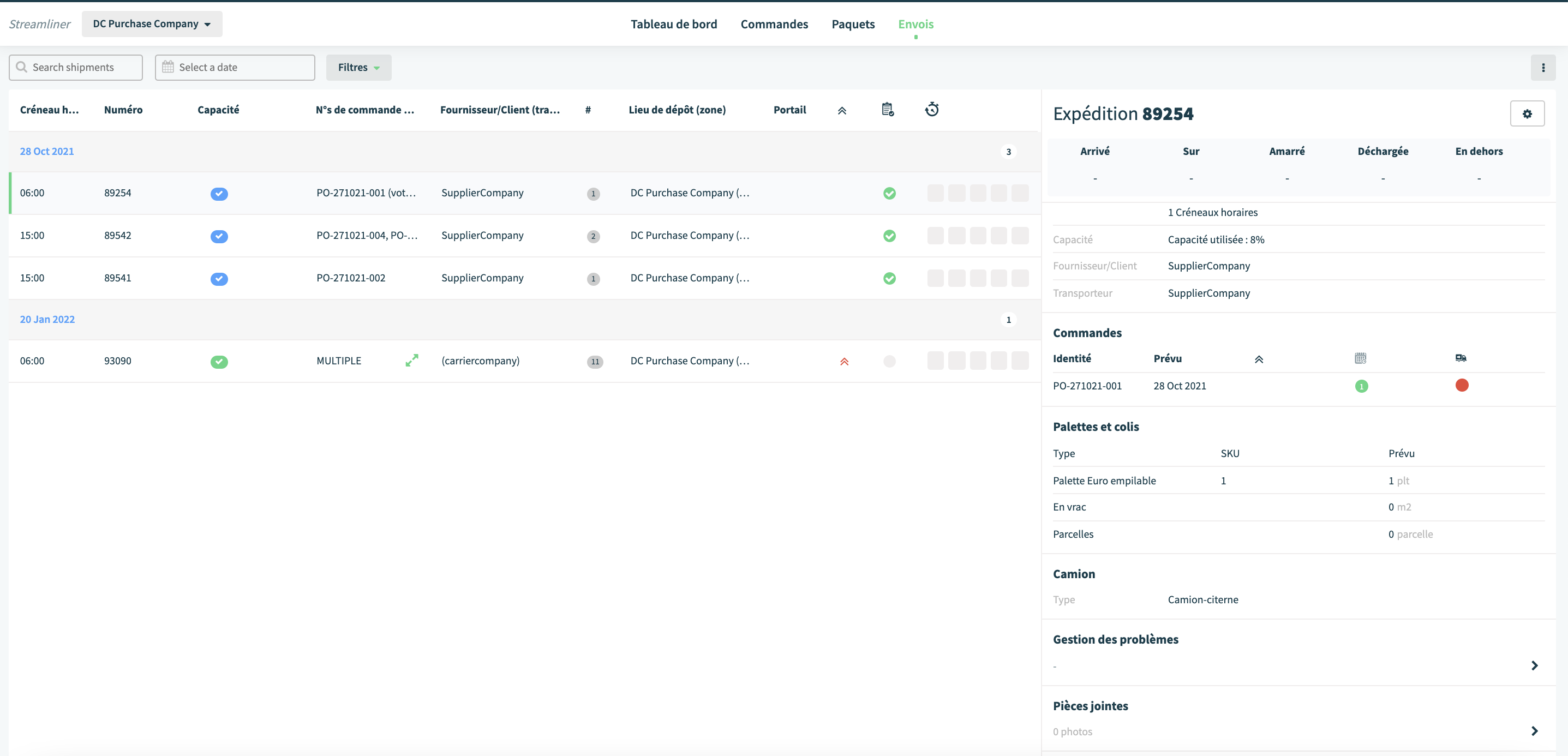The image size is (1568, 756).
Task: Select the Envois tab
Action: 915,25
